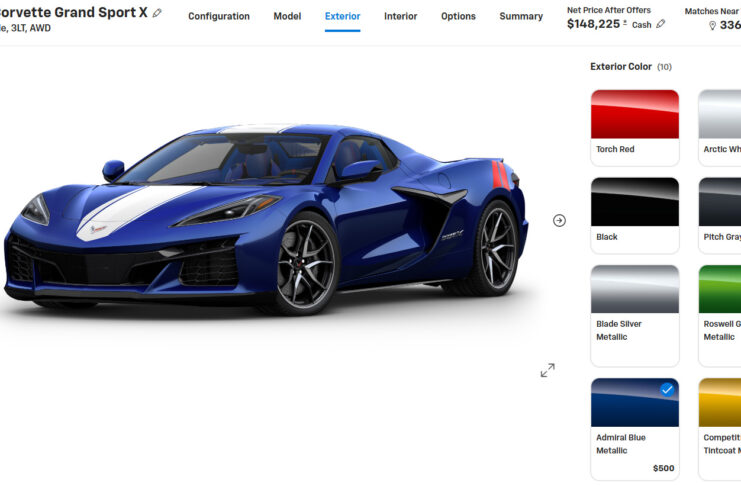
Task: Show next vehicle view arrow
Action: coord(559,220)
